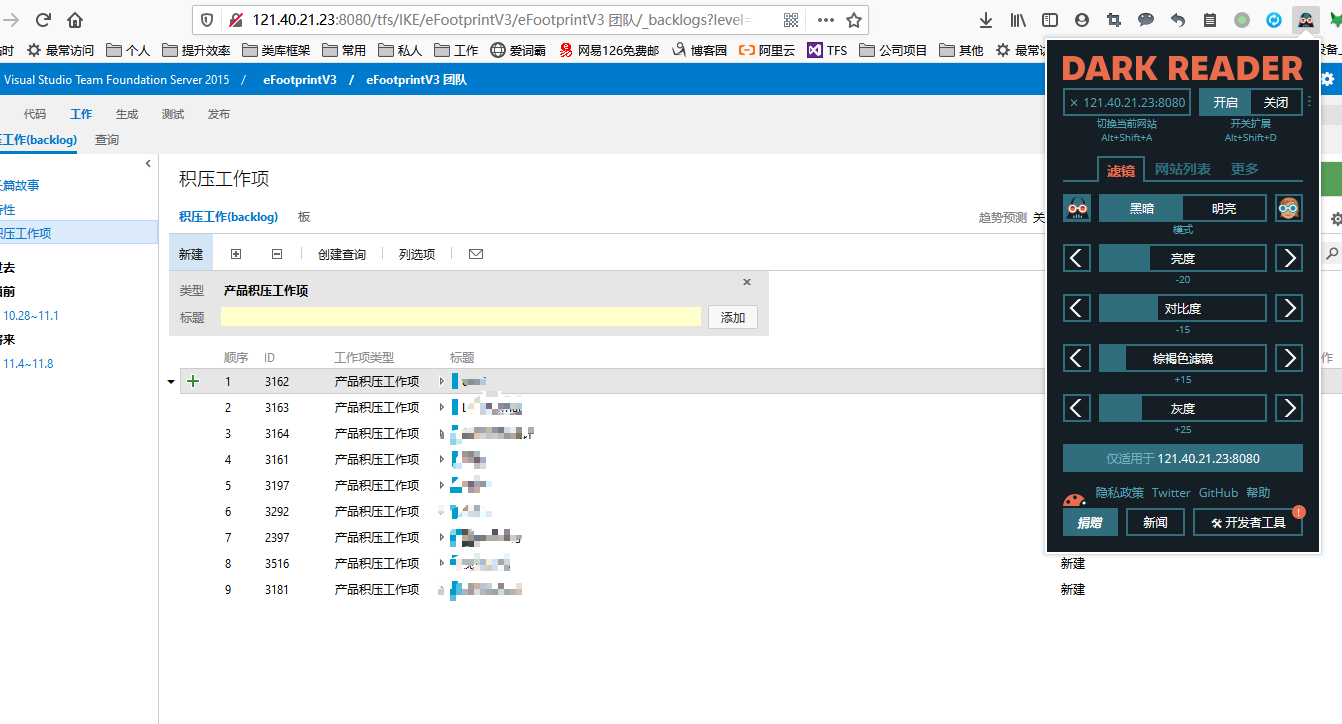This screenshot has width=1342, height=724.
Task: Click the email envelope icon in backlog toolbar
Action: pyautogui.click(x=476, y=254)
